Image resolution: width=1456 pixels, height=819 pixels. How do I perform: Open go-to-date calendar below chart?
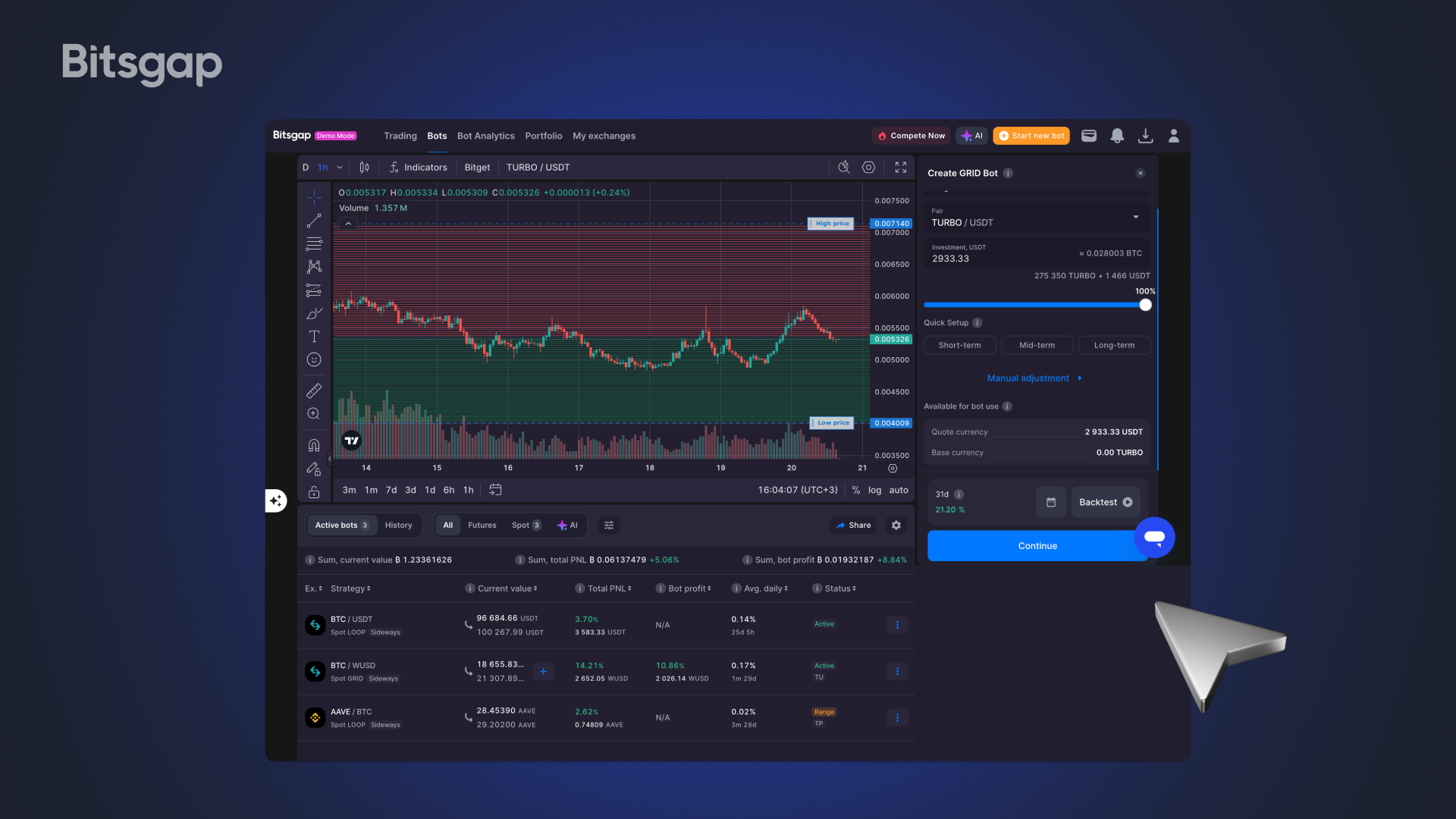tap(495, 490)
